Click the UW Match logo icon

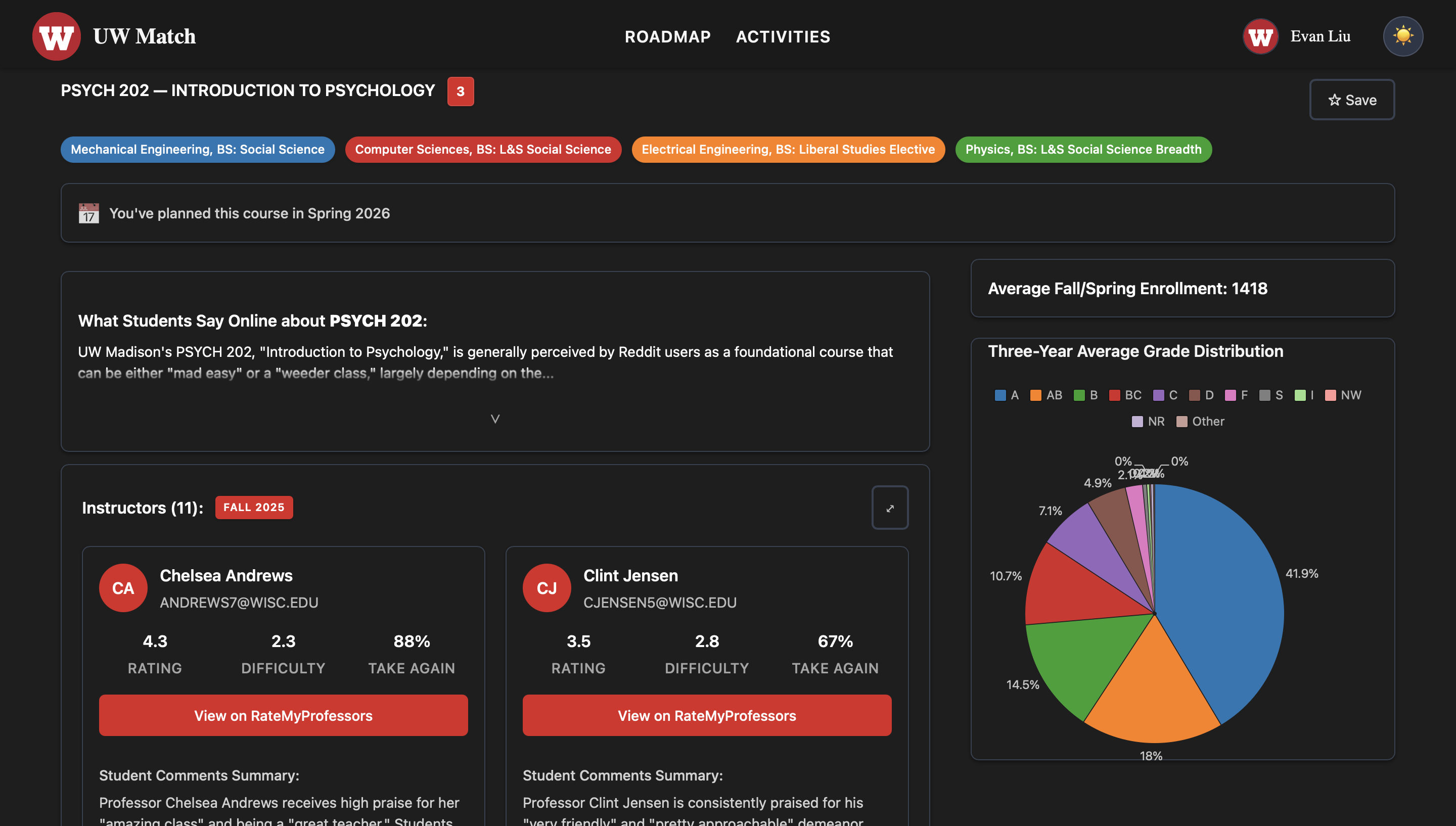(x=56, y=36)
